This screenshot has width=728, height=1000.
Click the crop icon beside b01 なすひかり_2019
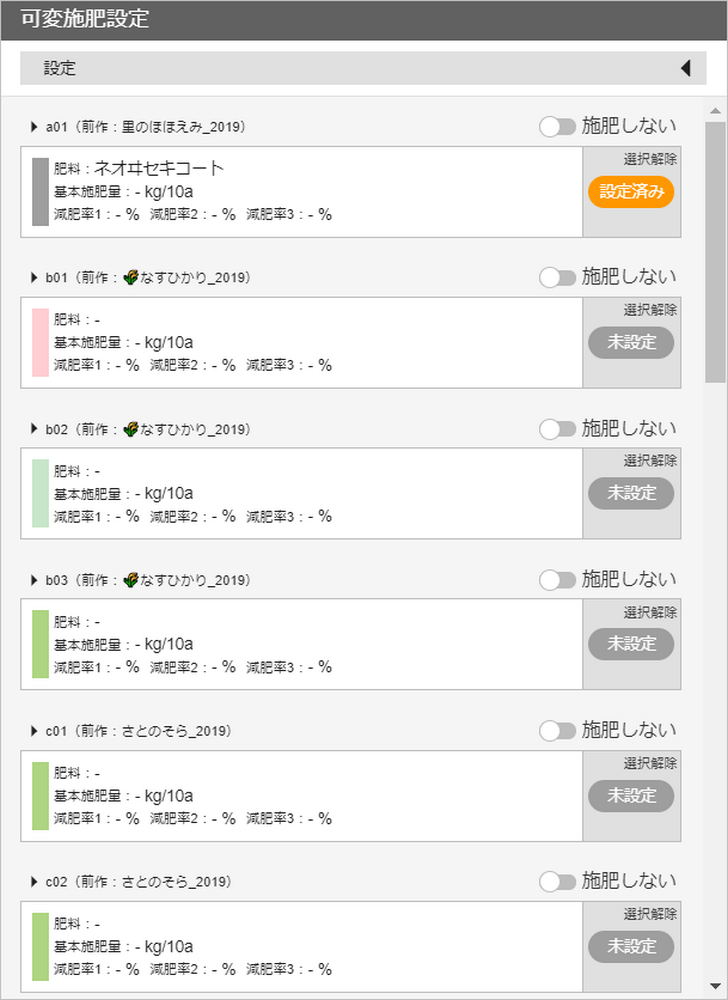[131, 277]
